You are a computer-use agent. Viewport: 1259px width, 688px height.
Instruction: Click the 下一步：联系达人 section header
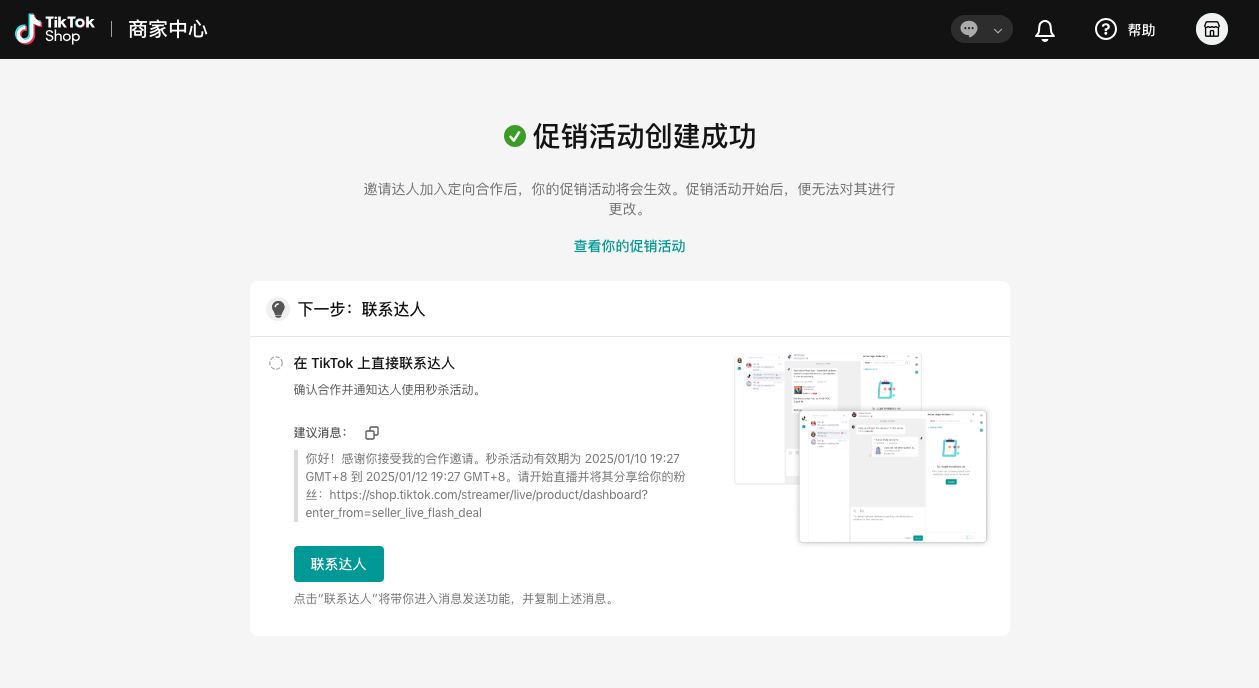pyautogui.click(x=361, y=309)
